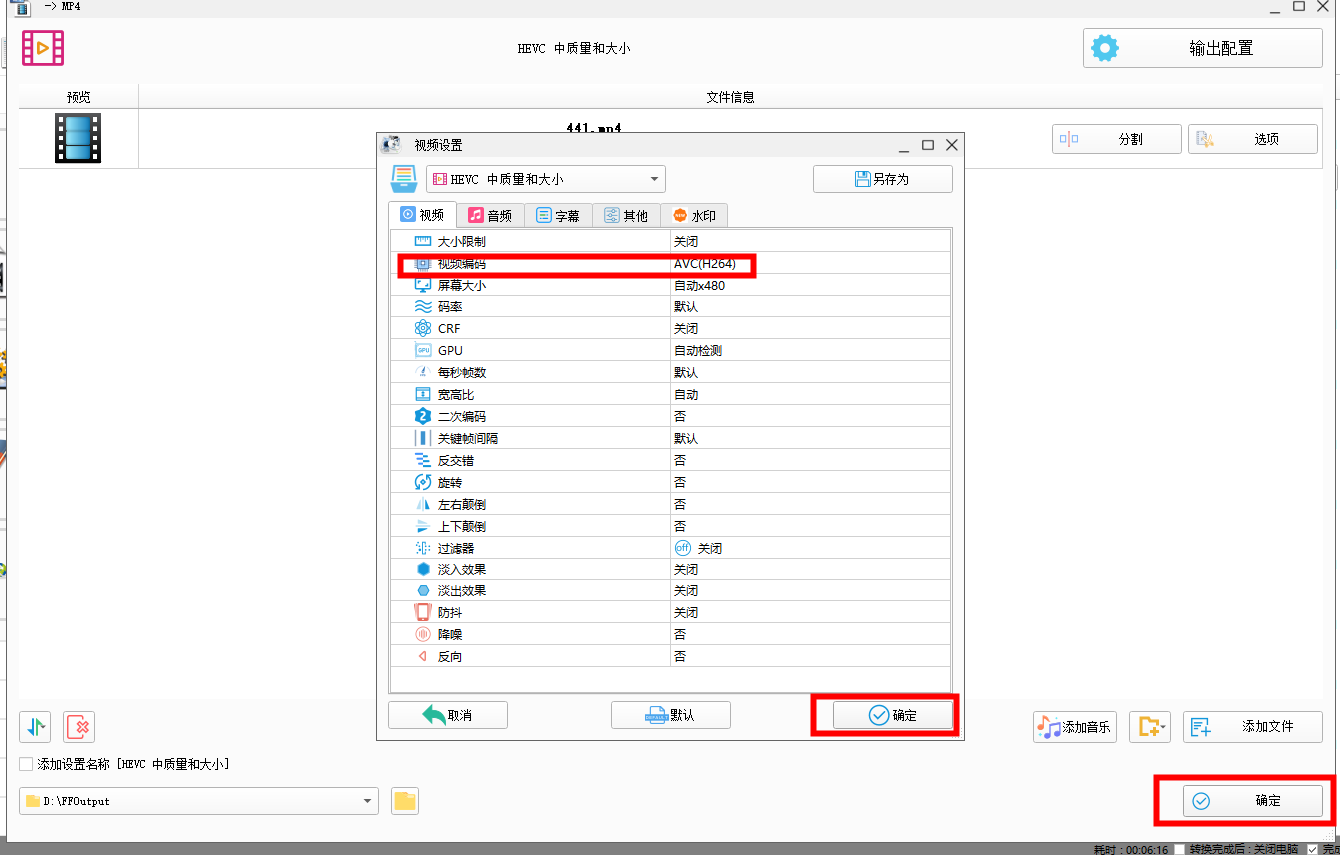Click main window 确定 button next to output path
The height and width of the screenshot is (855, 1340).
point(1253,801)
